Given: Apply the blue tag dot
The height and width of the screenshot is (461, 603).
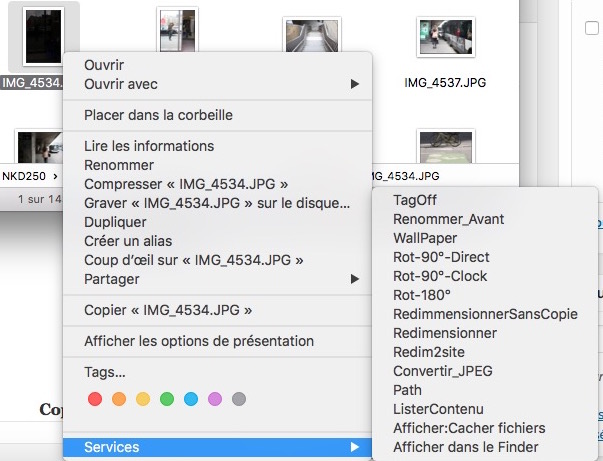Looking at the screenshot, I should [191, 400].
